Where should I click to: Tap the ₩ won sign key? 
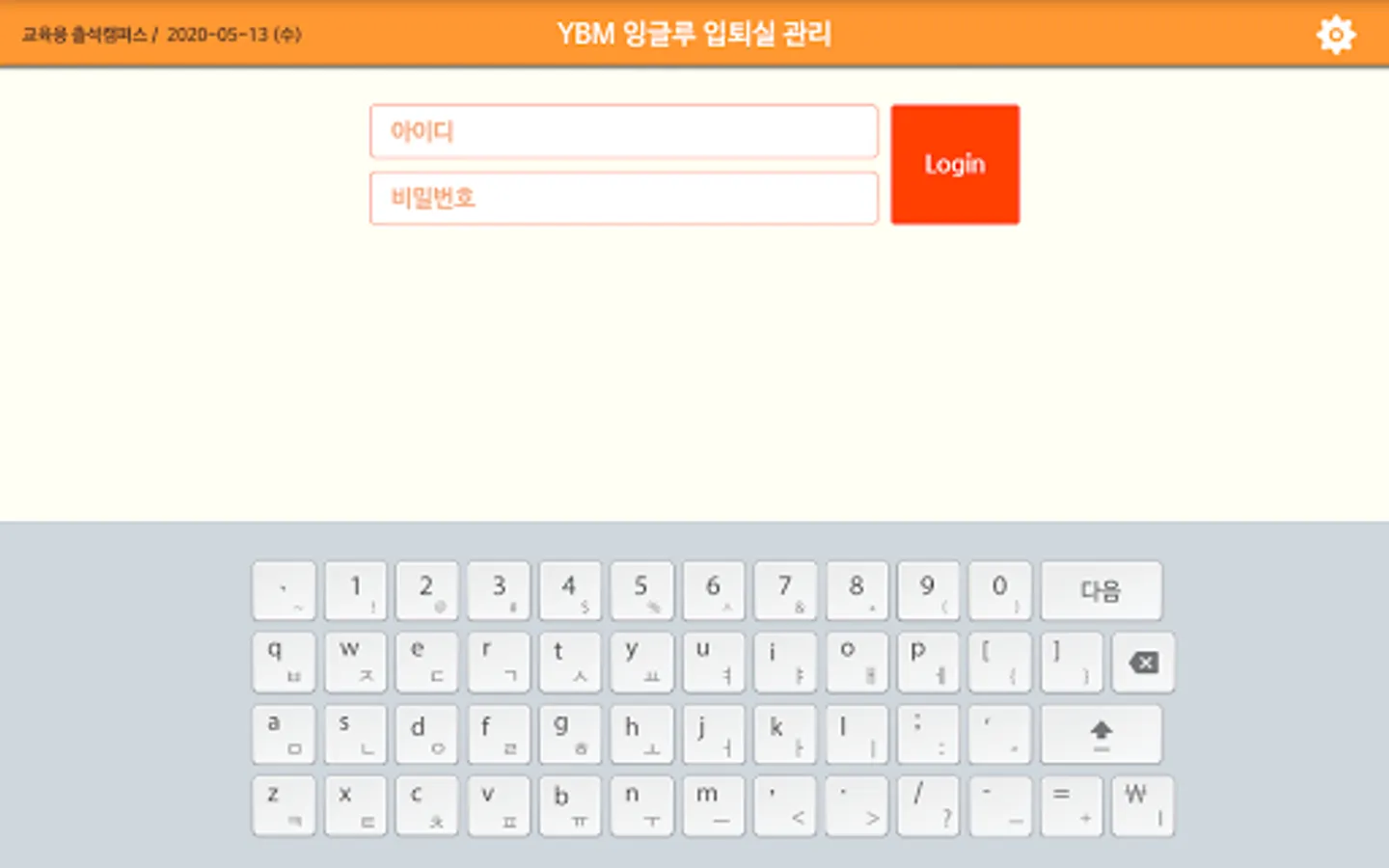click(x=1143, y=806)
